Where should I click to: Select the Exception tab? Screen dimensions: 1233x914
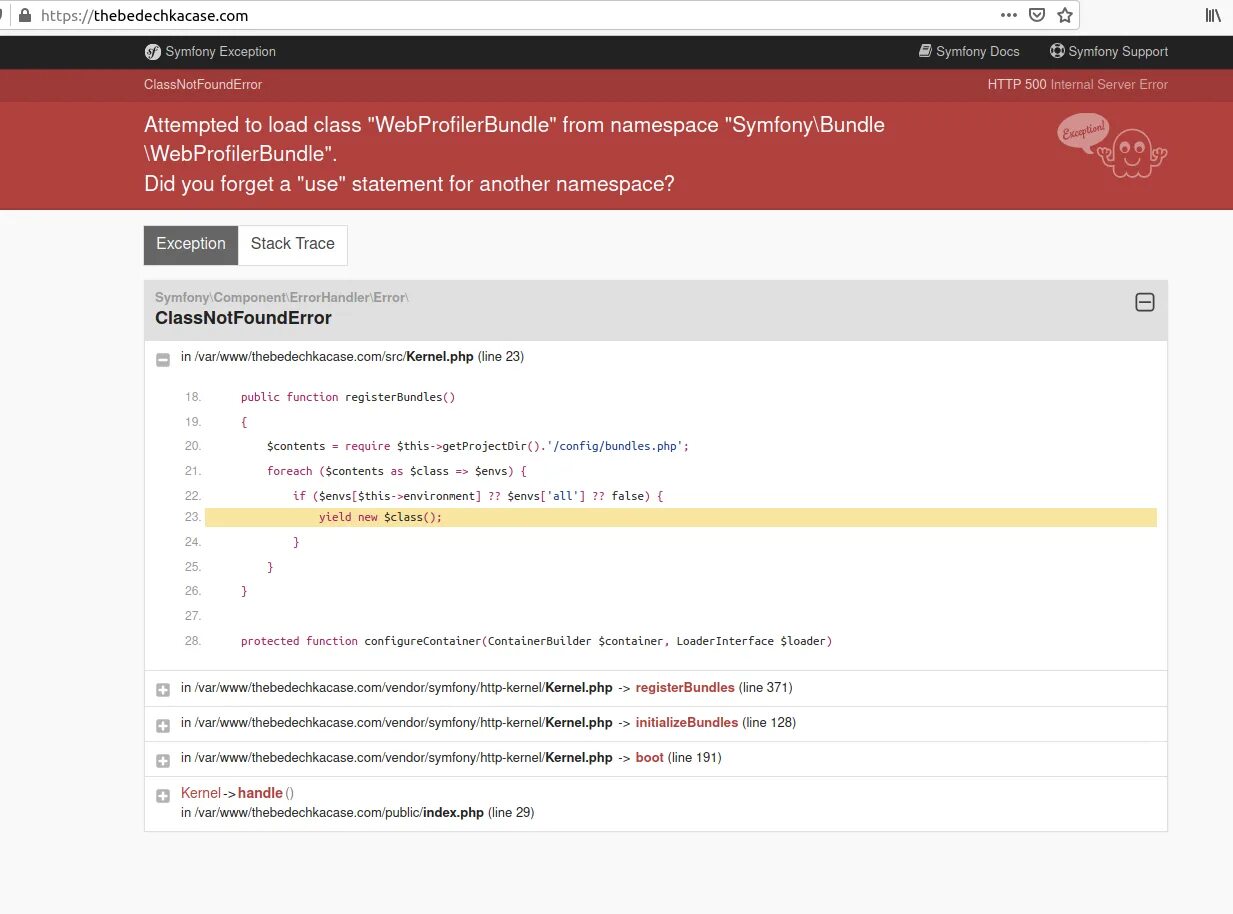(191, 244)
